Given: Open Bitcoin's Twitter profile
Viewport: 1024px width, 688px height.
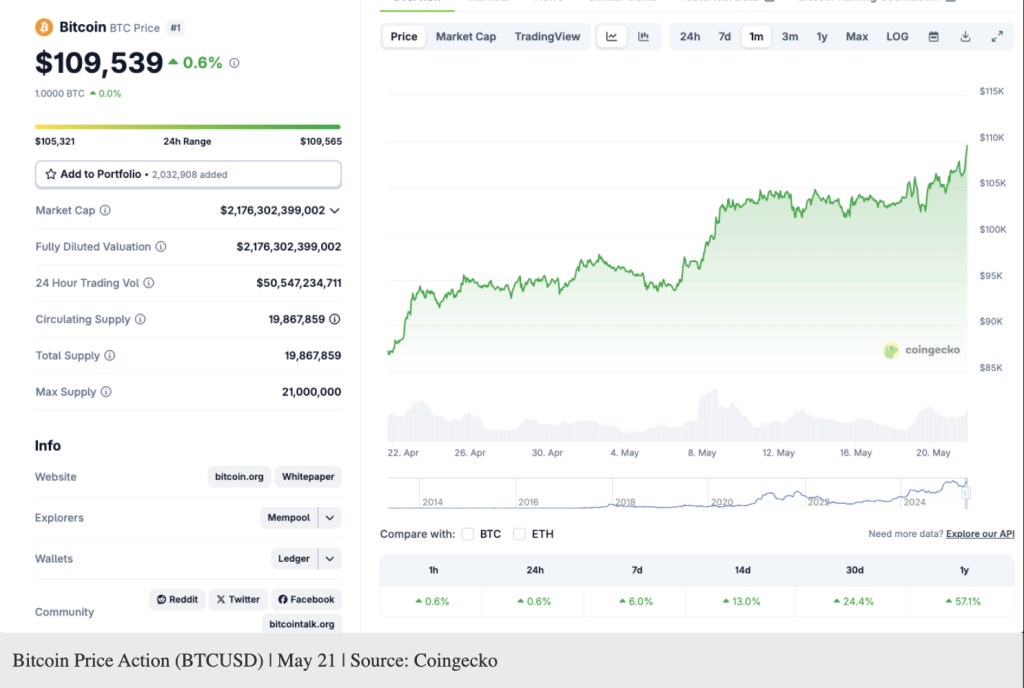Looking at the screenshot, I should 237,599.
